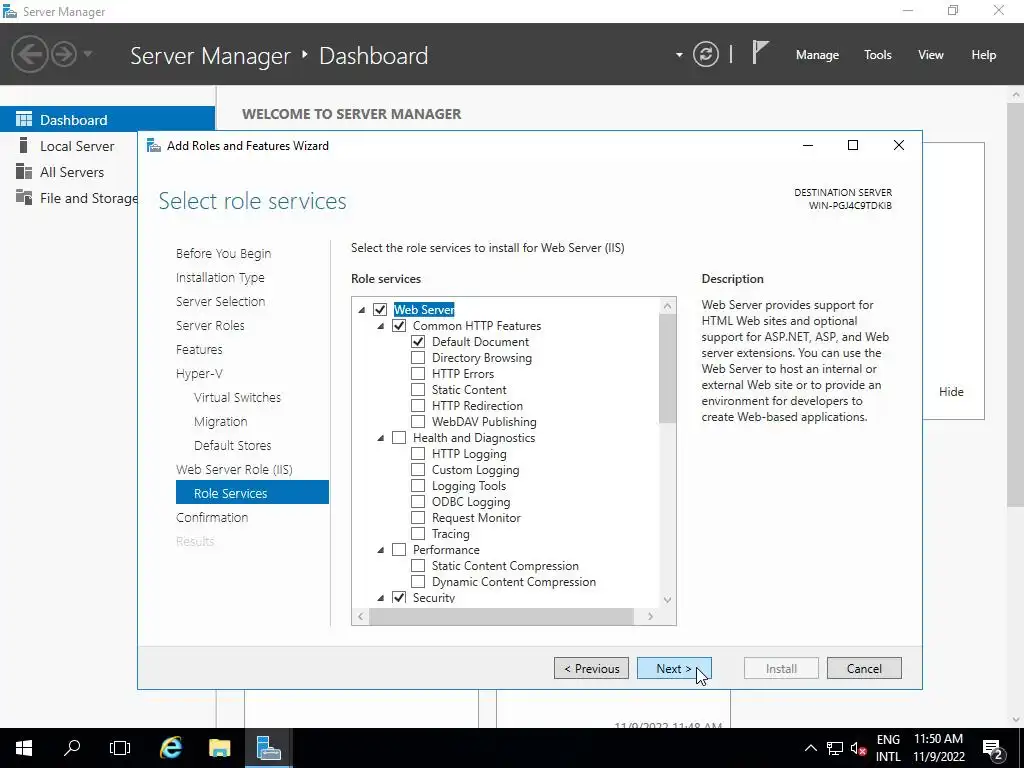Click the Next button
1024x768 pixels.
click(x=674, y=668)
